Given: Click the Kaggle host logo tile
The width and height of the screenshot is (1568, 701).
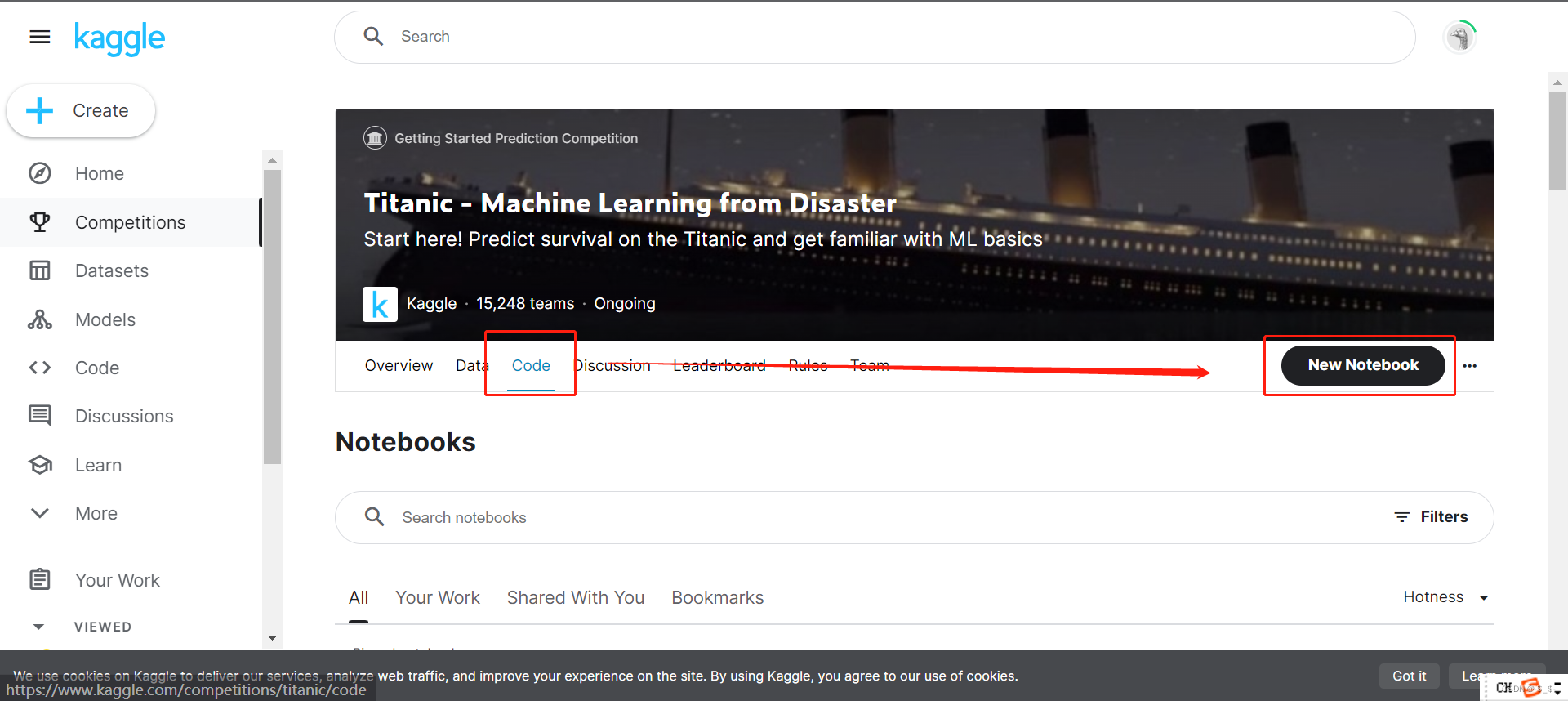Looking at the screenshot, I should click(x=380, y=304).
